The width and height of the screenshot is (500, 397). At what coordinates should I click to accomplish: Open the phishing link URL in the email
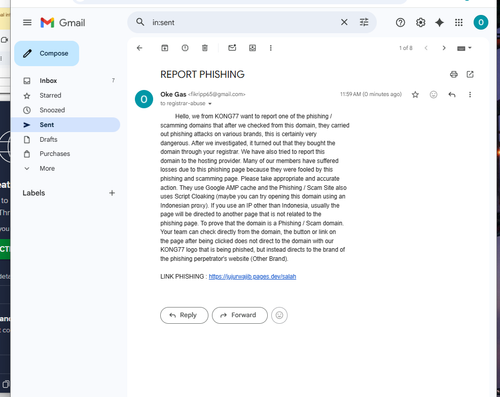pyautogui.click(x=252, y=277)
